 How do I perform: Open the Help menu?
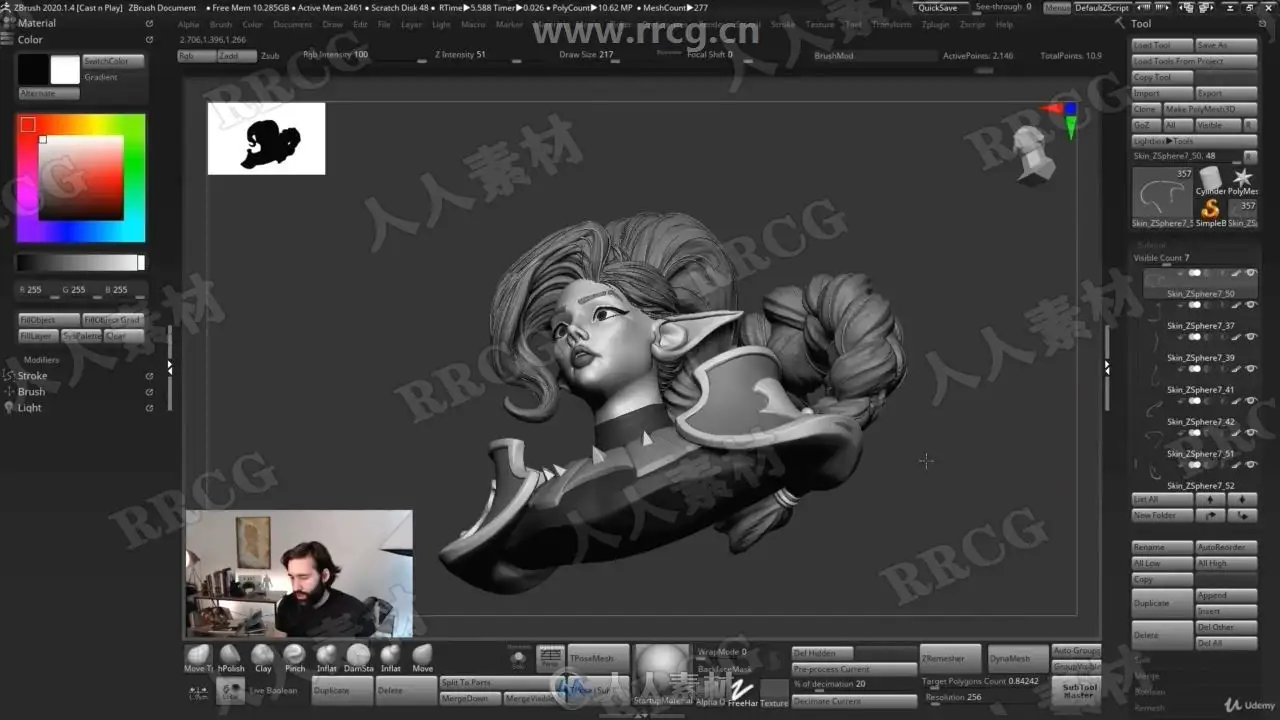click(x=1004, y=24)
